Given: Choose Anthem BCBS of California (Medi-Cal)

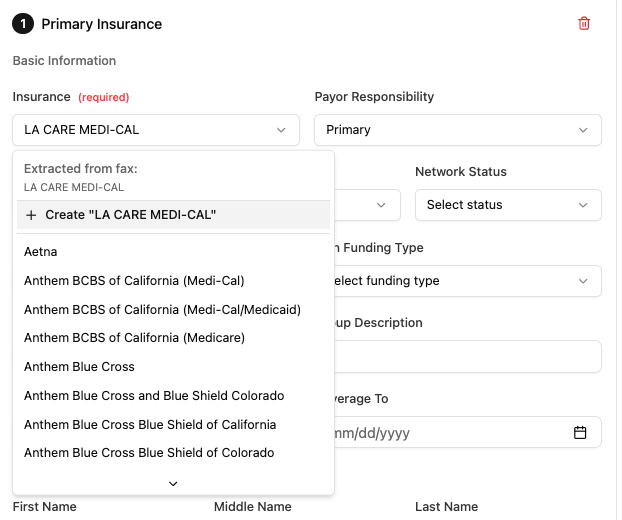Looking at the screenshot, I should [x=173, y=281].
